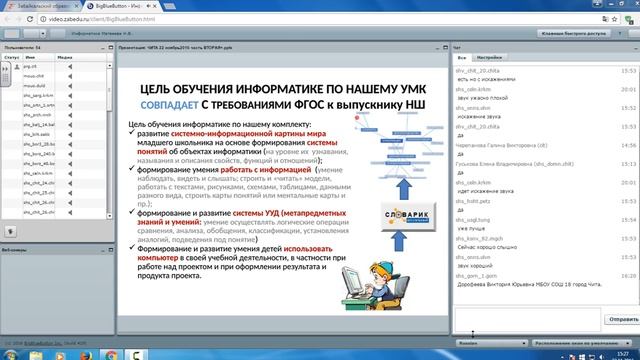Maximize the Презентация presentation panel

coord(445,48)
